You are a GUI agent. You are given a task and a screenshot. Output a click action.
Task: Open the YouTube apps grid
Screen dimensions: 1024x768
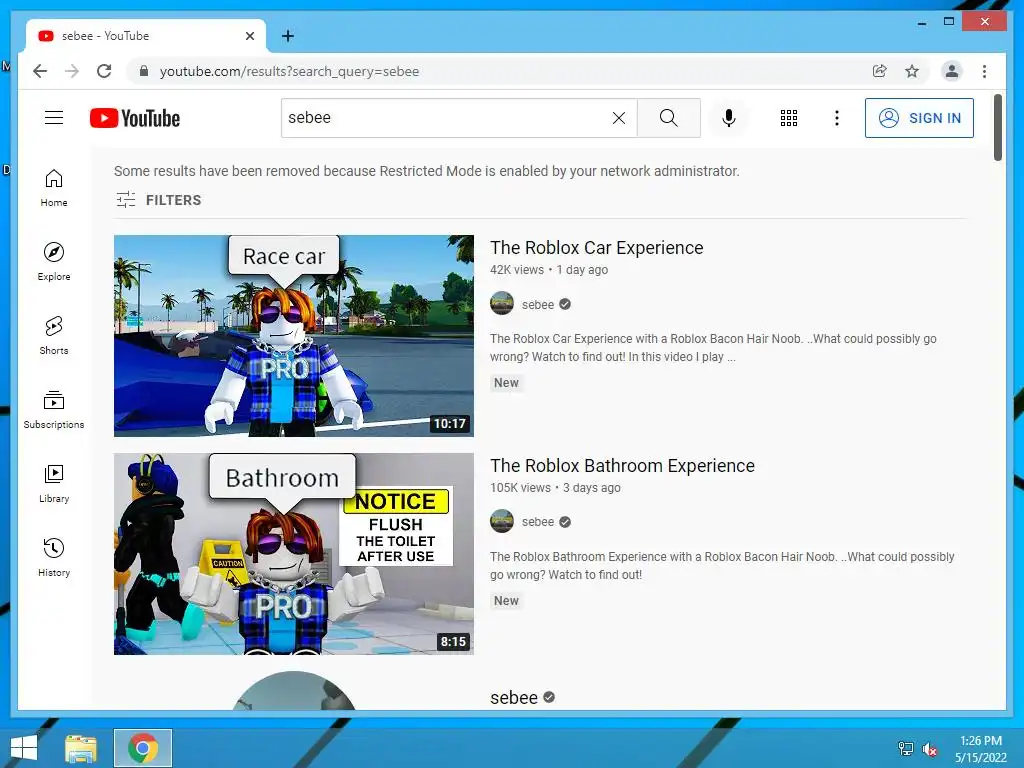(x=789, y=118)
